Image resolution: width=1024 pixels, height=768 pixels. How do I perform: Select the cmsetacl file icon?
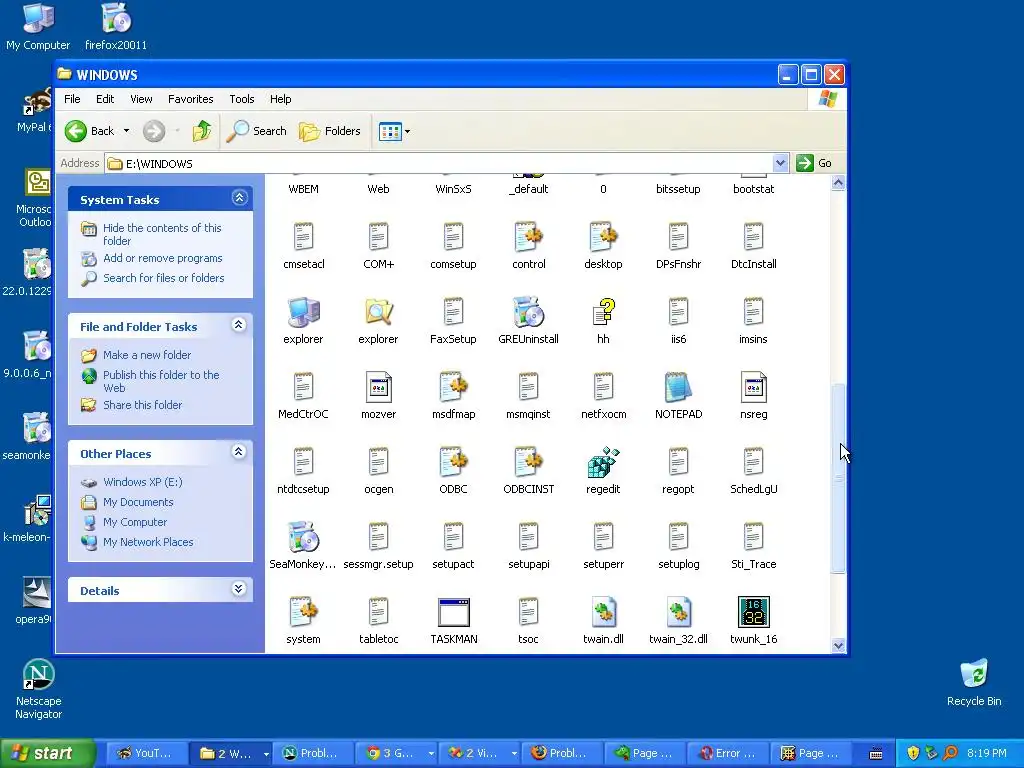(303, 237)
